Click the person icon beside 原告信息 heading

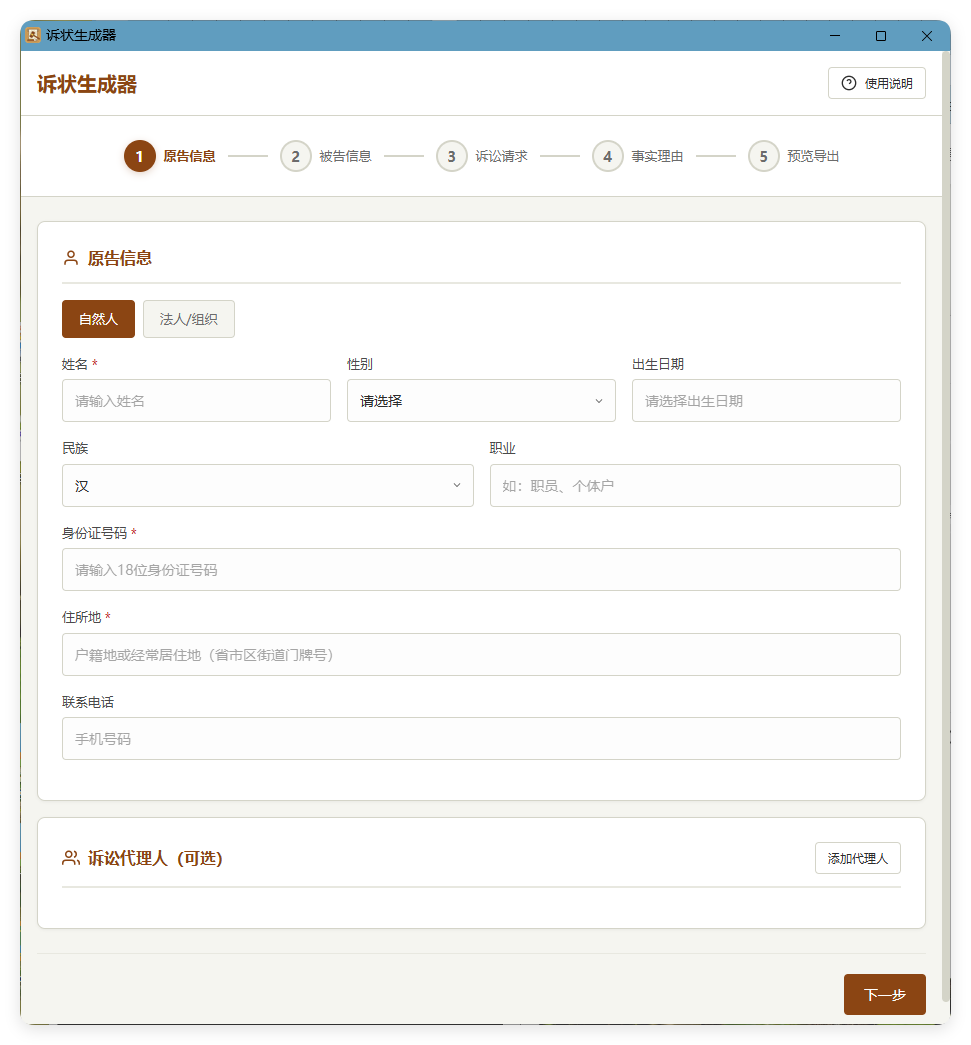click(69, 257)
